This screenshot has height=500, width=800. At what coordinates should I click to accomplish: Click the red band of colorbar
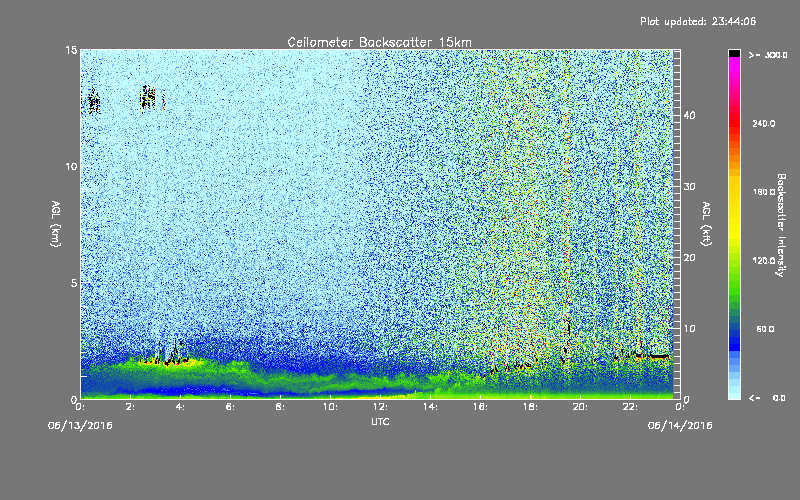point(734,122)
